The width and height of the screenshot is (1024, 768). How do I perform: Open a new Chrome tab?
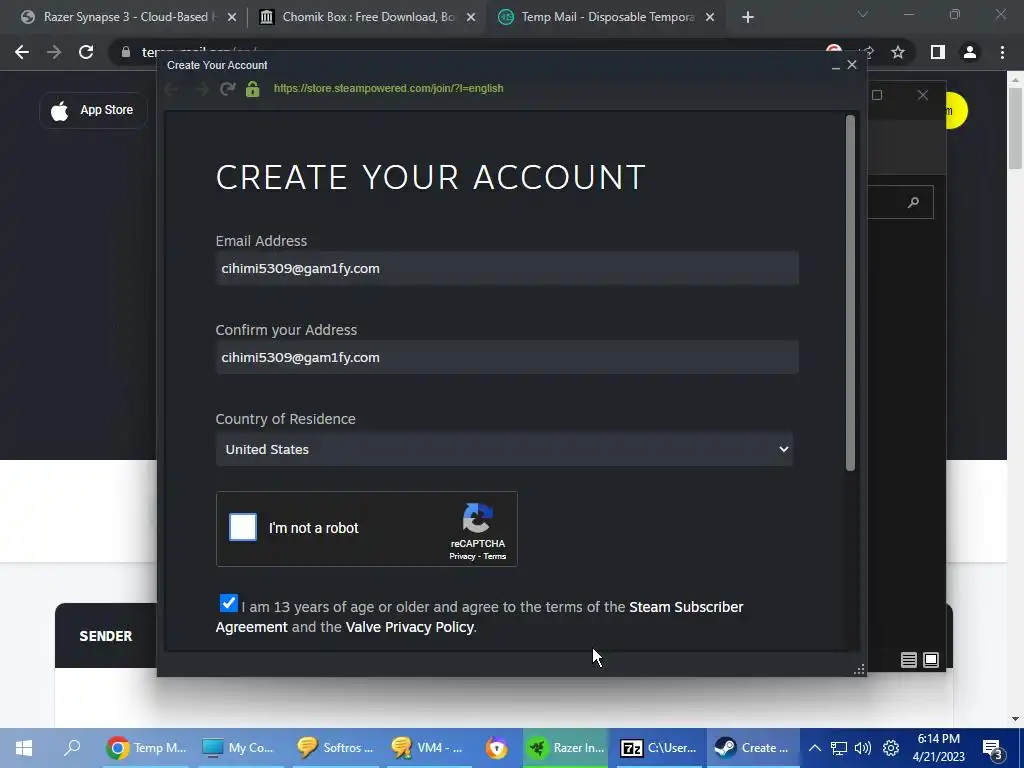pyautogui.click(x=748, y=18)
